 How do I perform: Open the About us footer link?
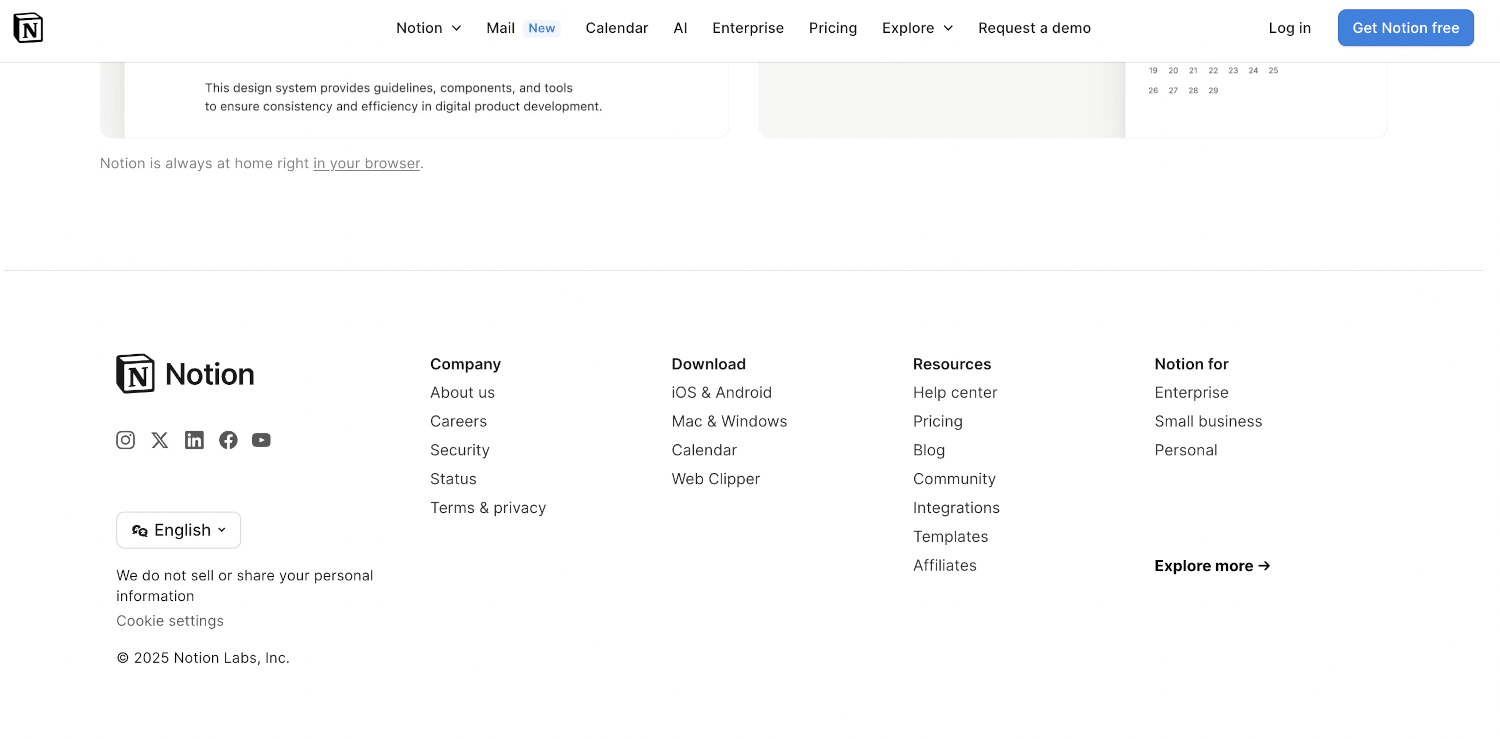coord(462,393)
